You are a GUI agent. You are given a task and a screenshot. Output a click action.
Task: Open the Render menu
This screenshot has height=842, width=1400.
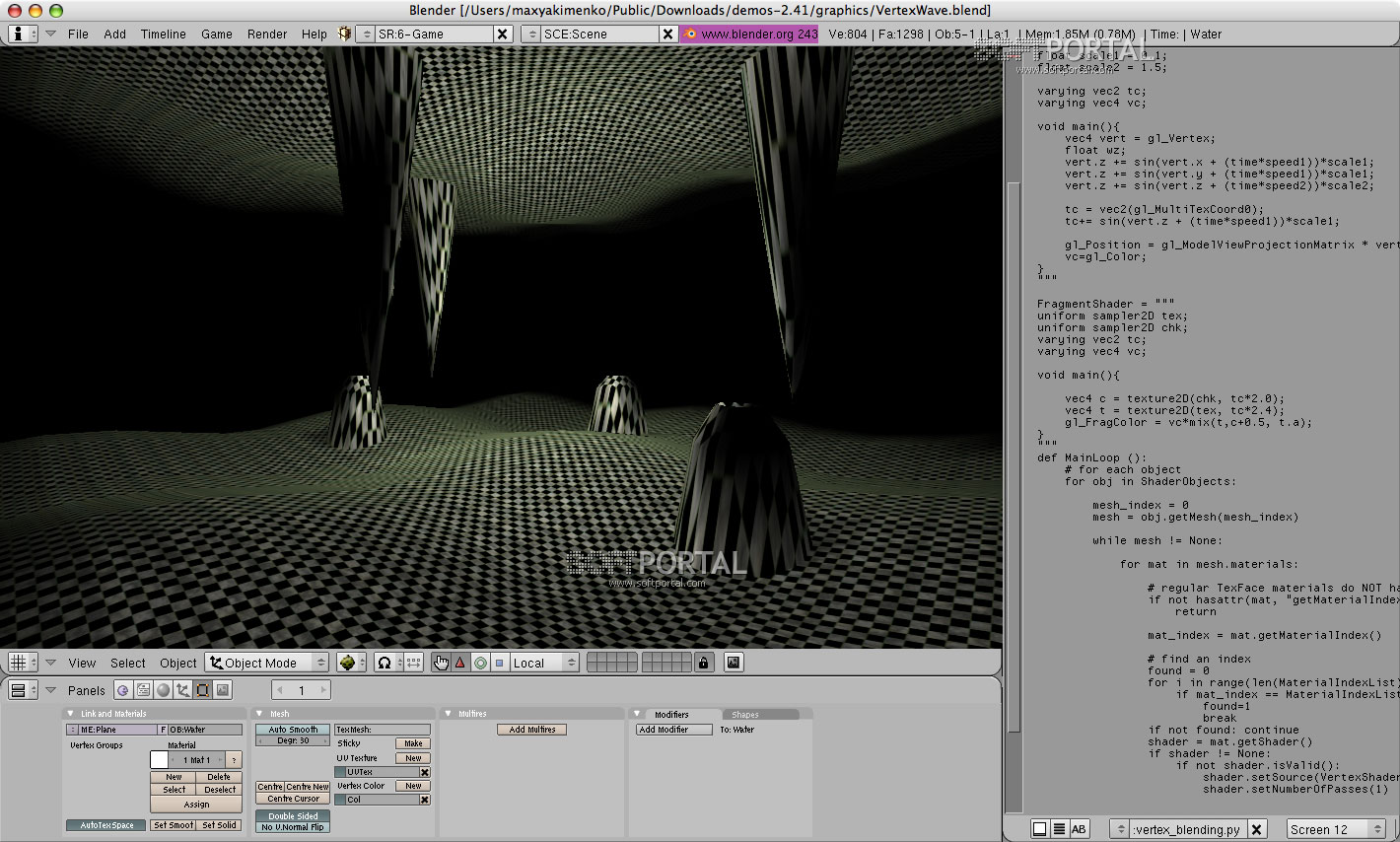[x=267, y=34]
